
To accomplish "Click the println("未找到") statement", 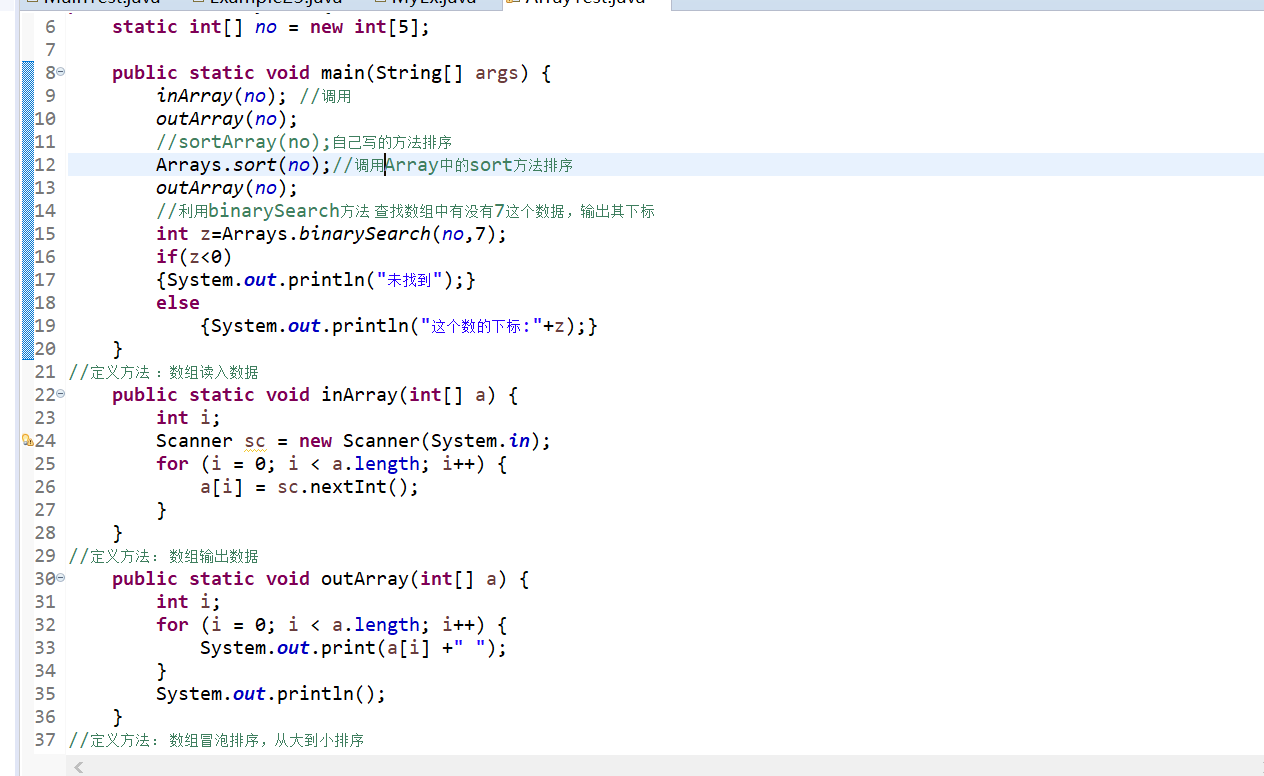I will (316, 280).
